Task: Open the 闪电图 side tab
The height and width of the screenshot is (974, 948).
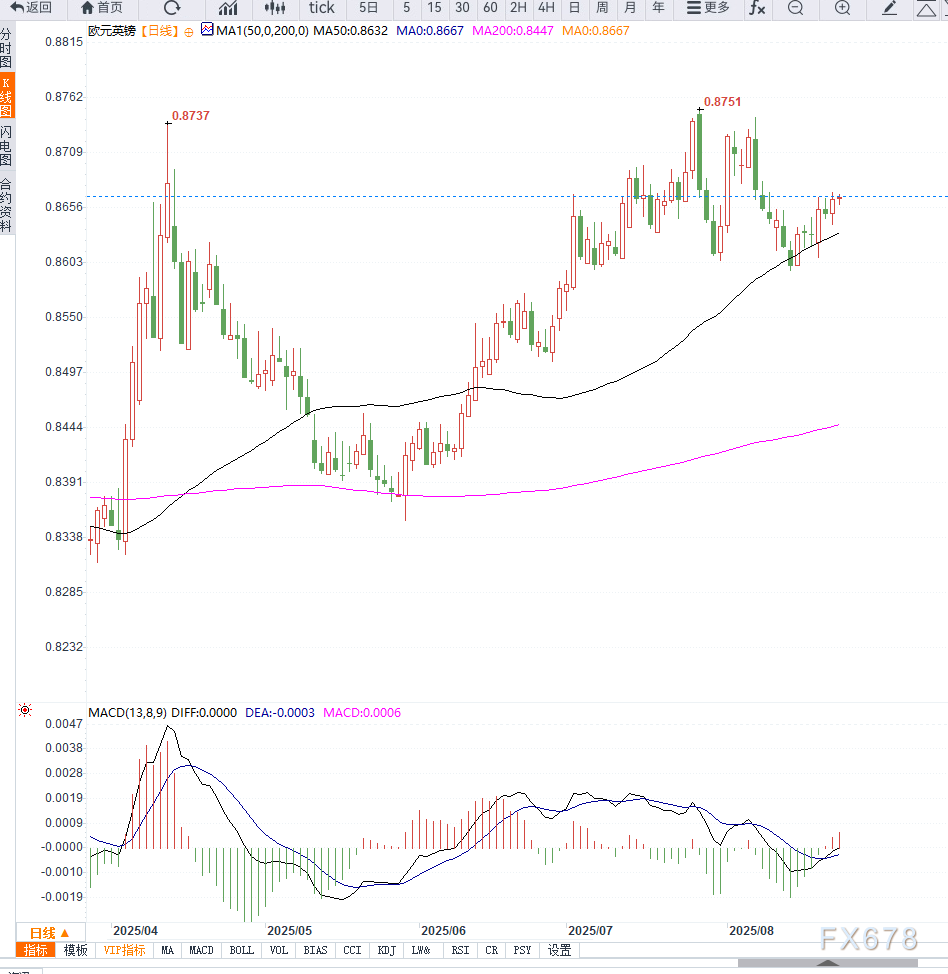Action: tap(7, 146)
